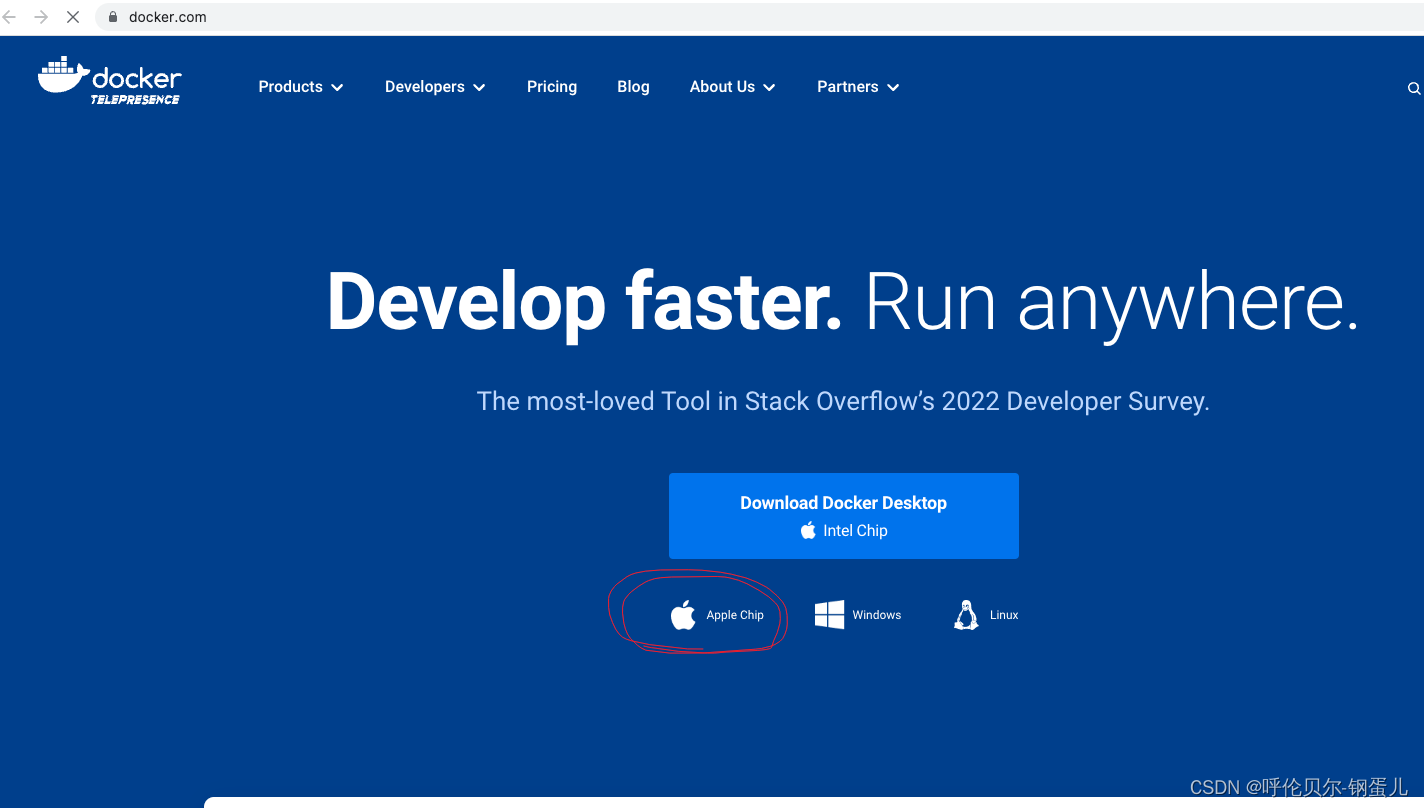
Task: Expand the Developers menu chevron
Action: [x=479, y=88]
